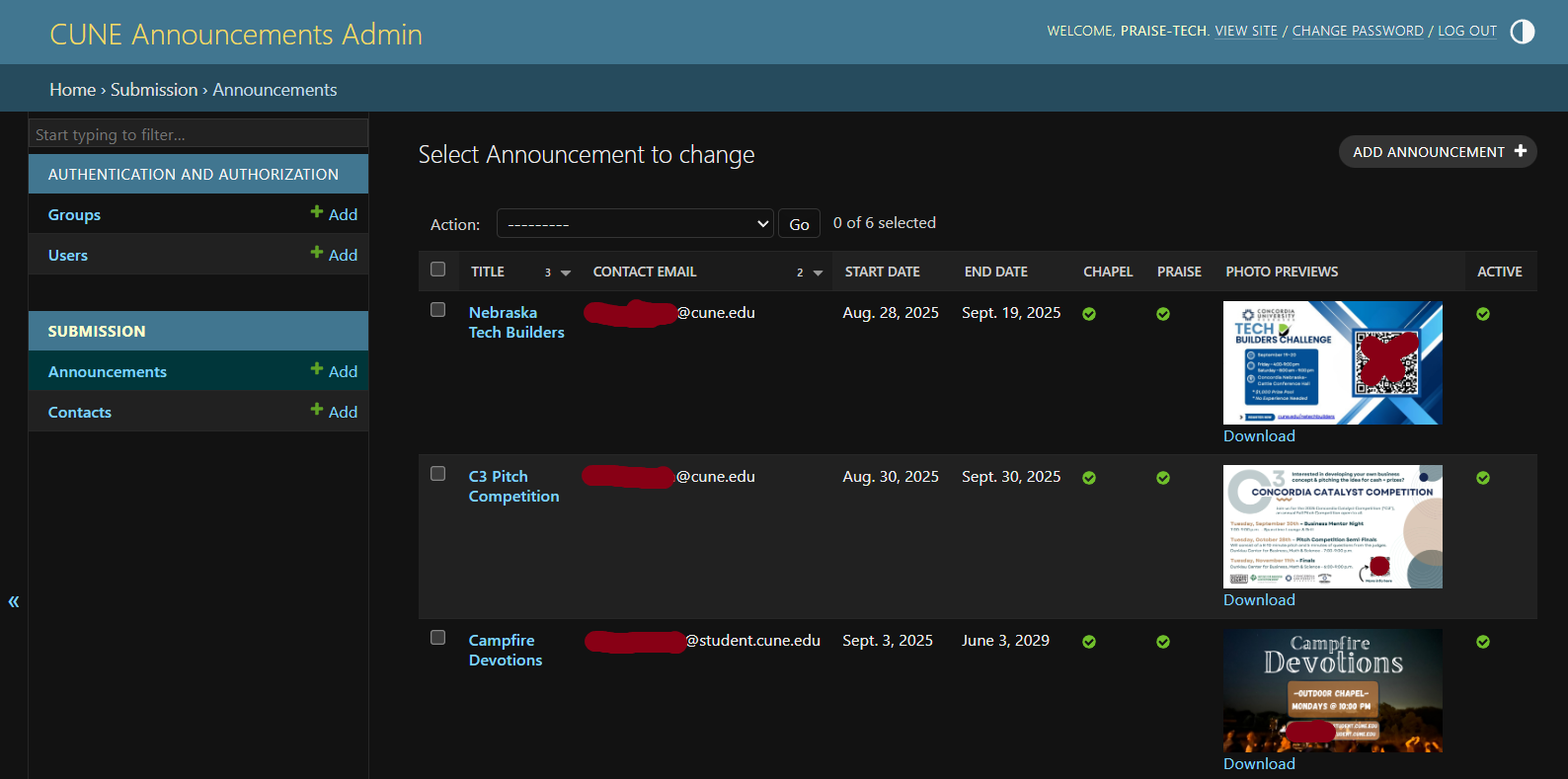Click the Active green check for Nebraska Tech Builders
Image resolution: width=1568 pixels, height=779 pixels.
point(1482,314)
